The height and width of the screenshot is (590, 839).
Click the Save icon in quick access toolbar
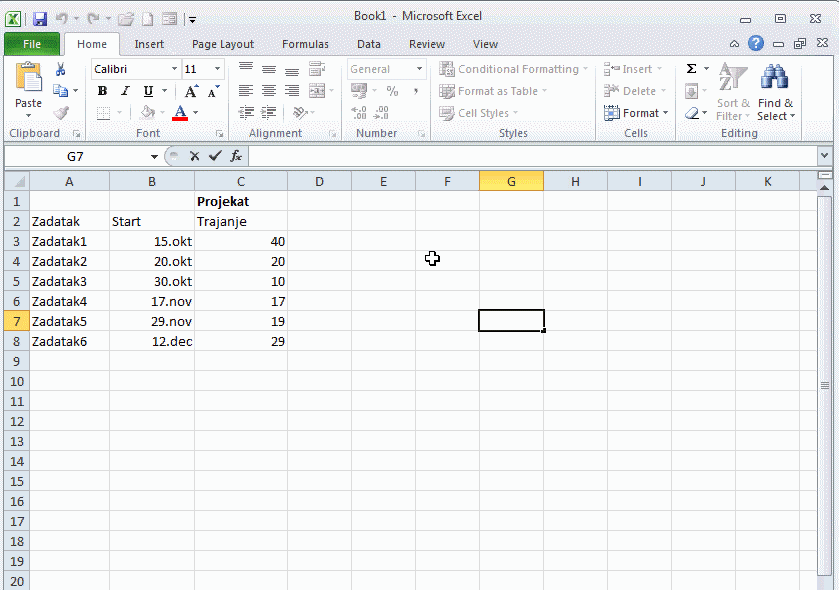(x=40, y=19)
